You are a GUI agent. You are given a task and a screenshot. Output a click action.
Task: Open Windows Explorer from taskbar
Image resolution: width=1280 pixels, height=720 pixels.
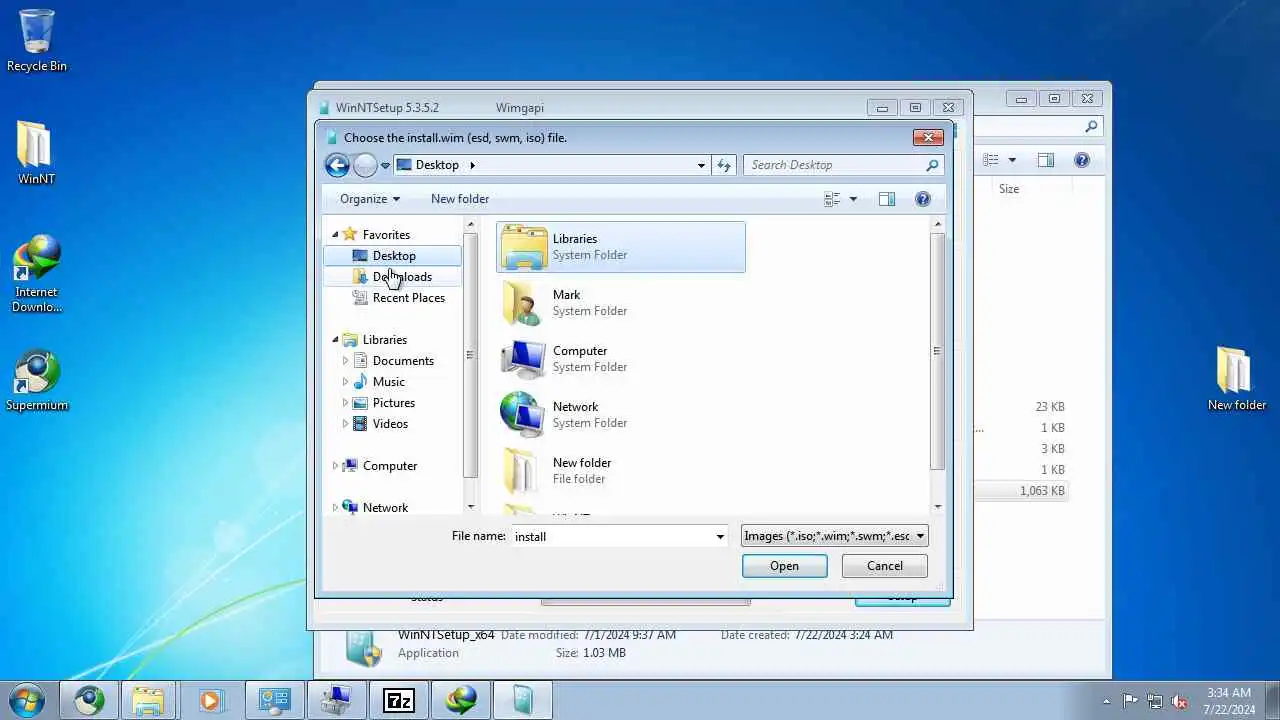149,700
